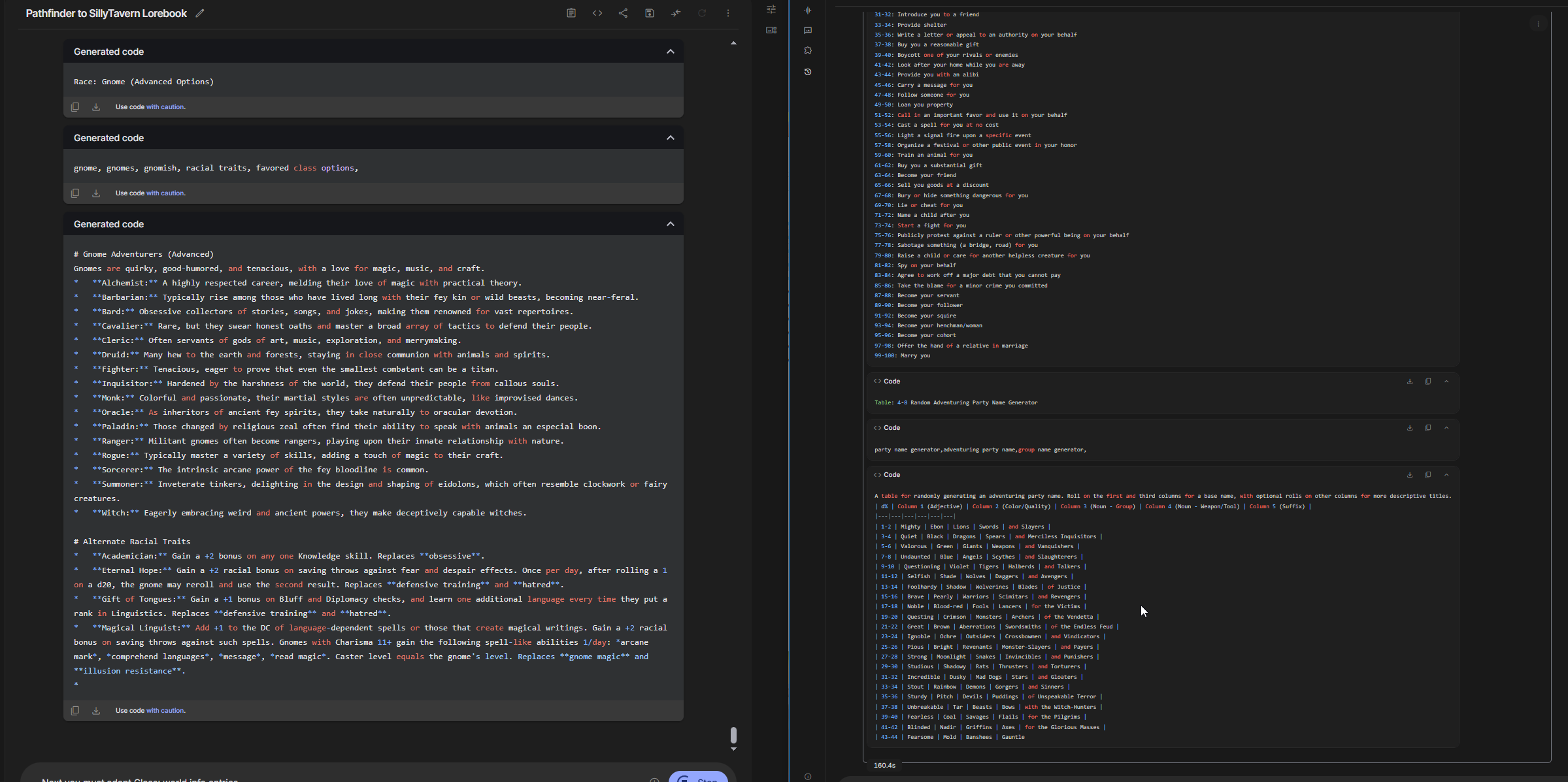
Task: Download the 'party name generator' keywords code block
Action: (x=1410, y=428)
